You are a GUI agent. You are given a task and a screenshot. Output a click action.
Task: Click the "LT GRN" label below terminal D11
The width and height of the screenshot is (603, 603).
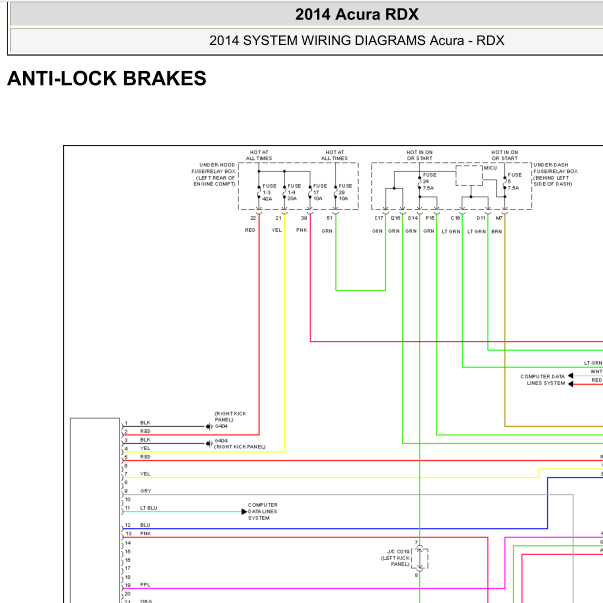pos(476,232)
